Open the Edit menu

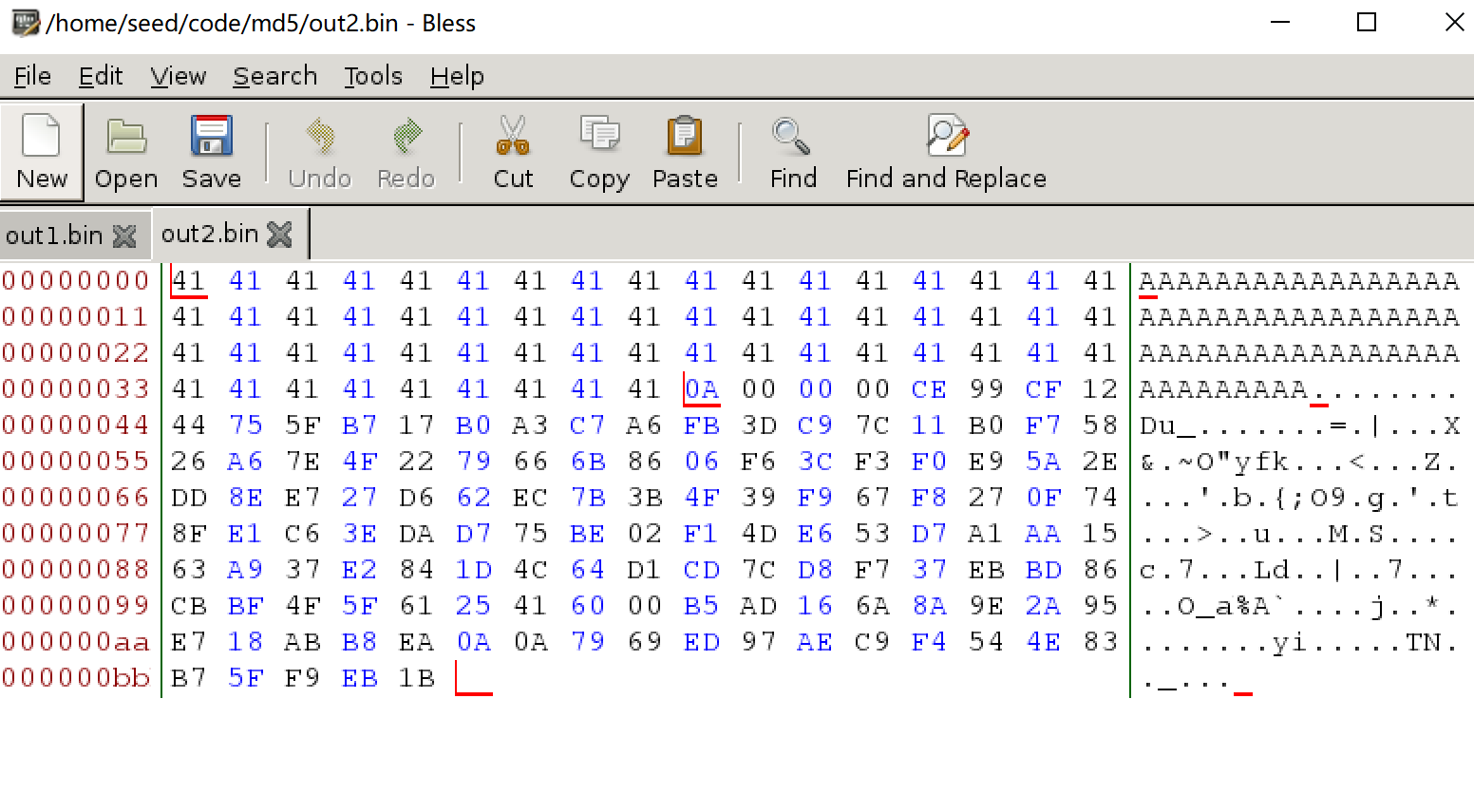[101, 76]
